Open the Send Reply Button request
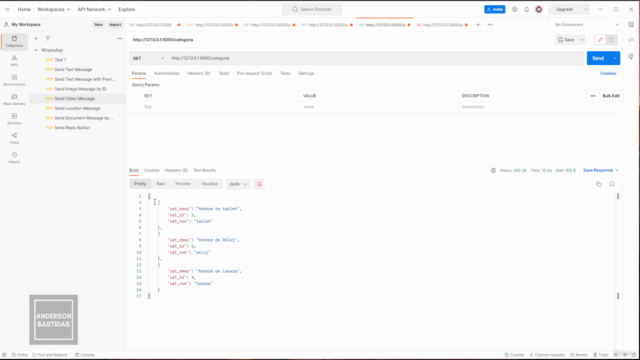 coord(72,128)
